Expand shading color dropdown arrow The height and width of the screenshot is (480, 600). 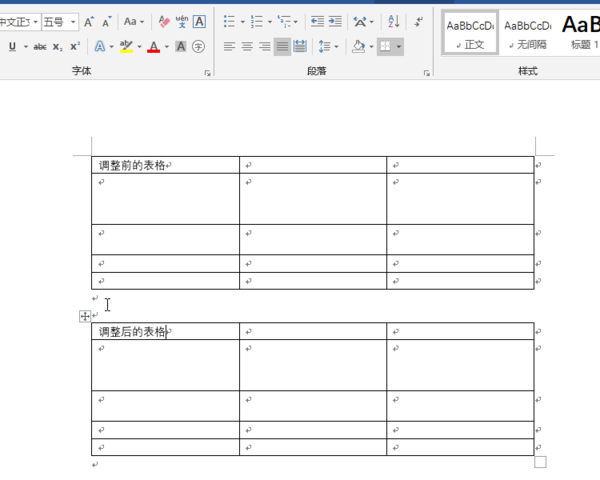click(x=371, y=47)
